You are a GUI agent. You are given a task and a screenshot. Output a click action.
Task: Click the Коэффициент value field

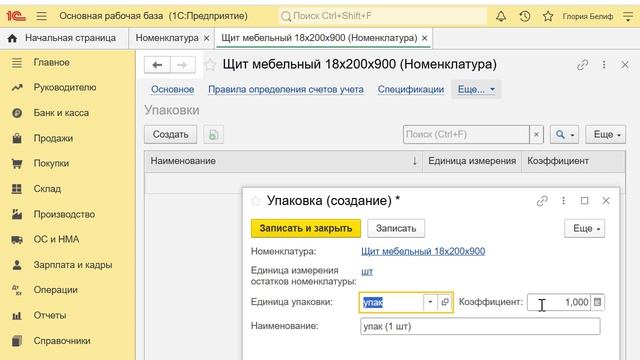(x=559, y=302)
